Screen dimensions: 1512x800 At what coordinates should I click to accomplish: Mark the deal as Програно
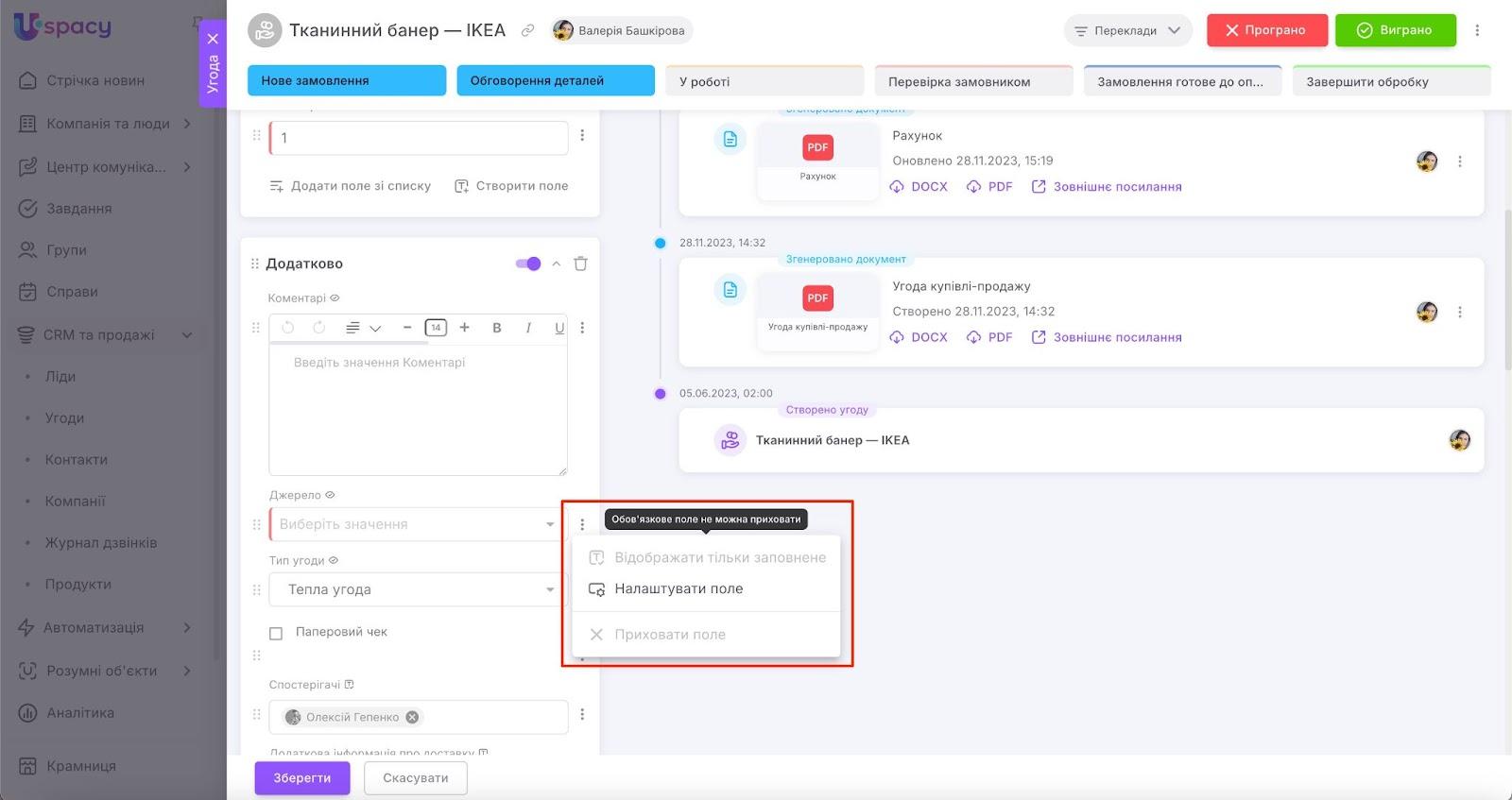[1266, 30]
